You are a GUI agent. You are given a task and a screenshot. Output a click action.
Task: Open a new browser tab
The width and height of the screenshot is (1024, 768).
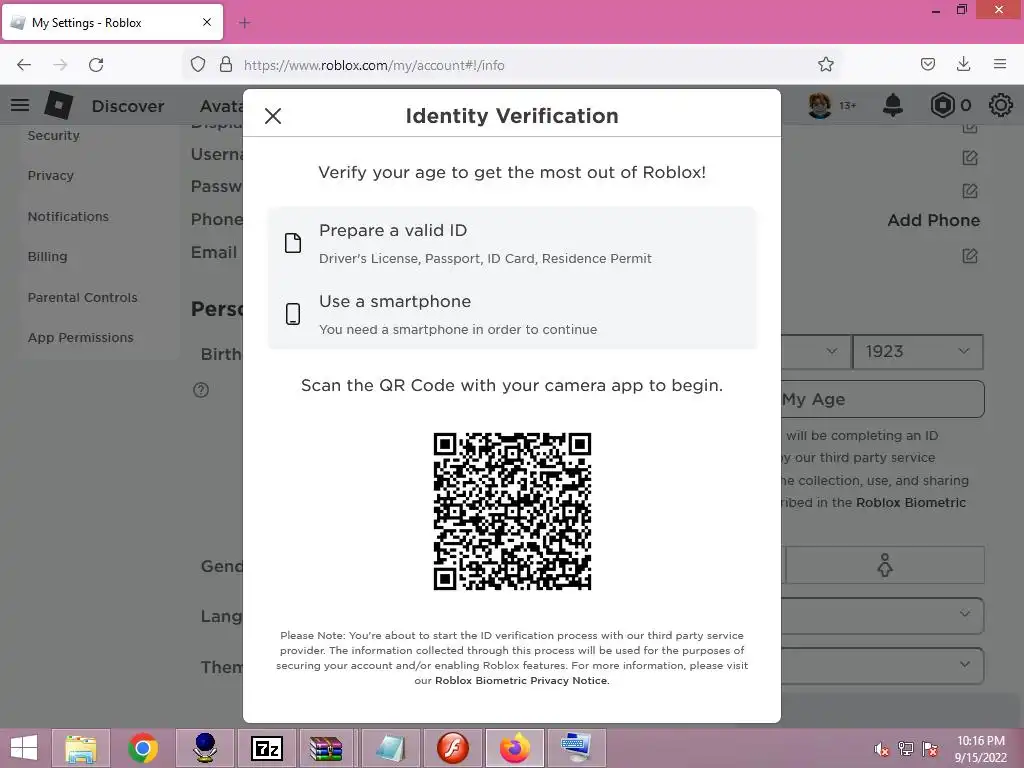[x=244, y=23]
